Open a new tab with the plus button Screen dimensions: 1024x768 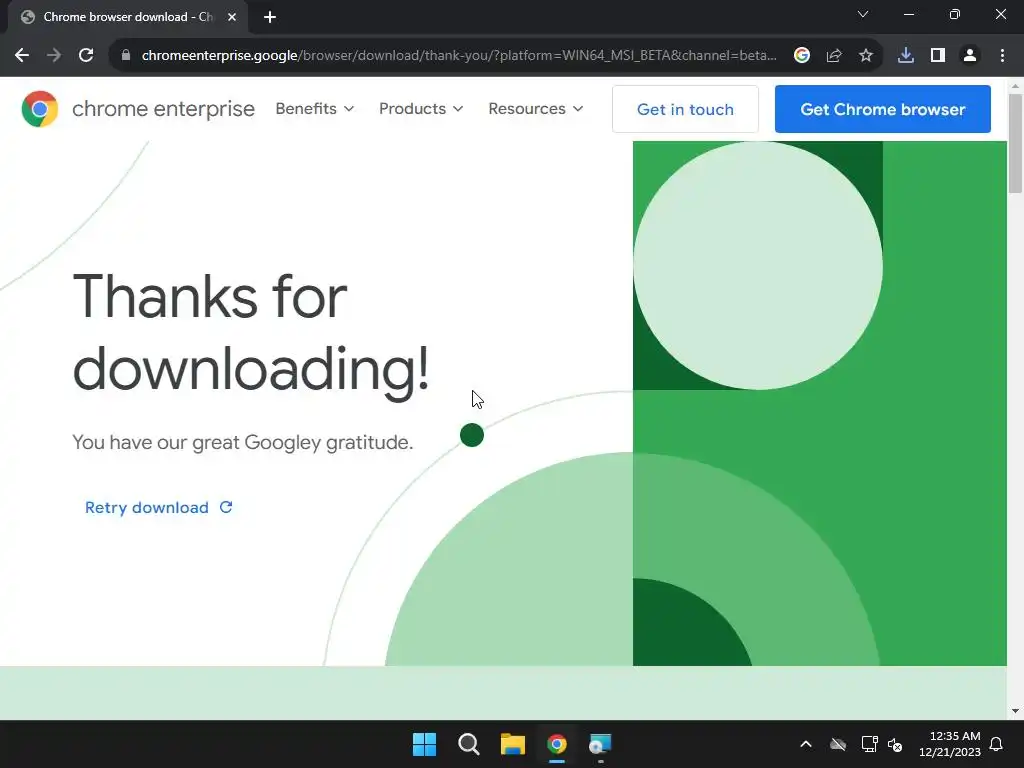[270, 17]
